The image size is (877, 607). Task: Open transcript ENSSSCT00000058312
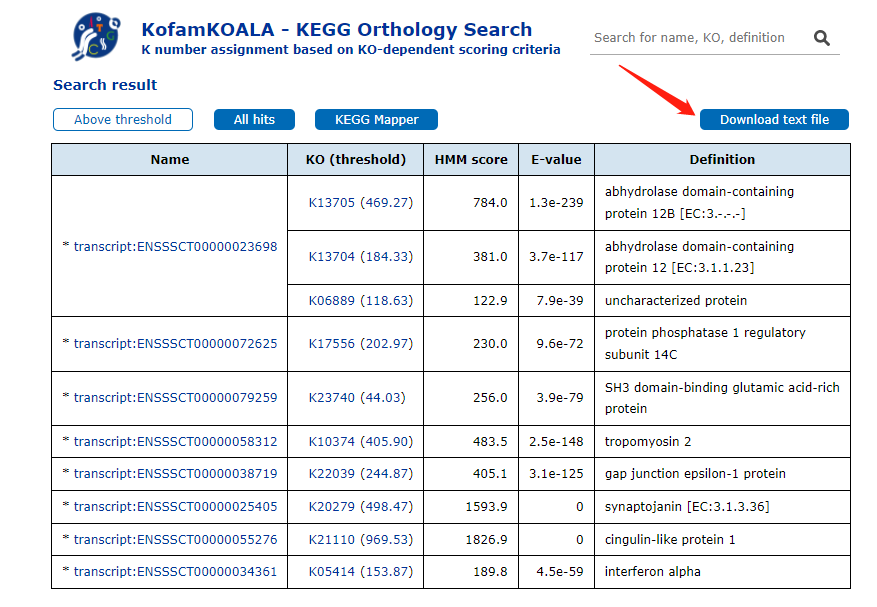(176, 441)
